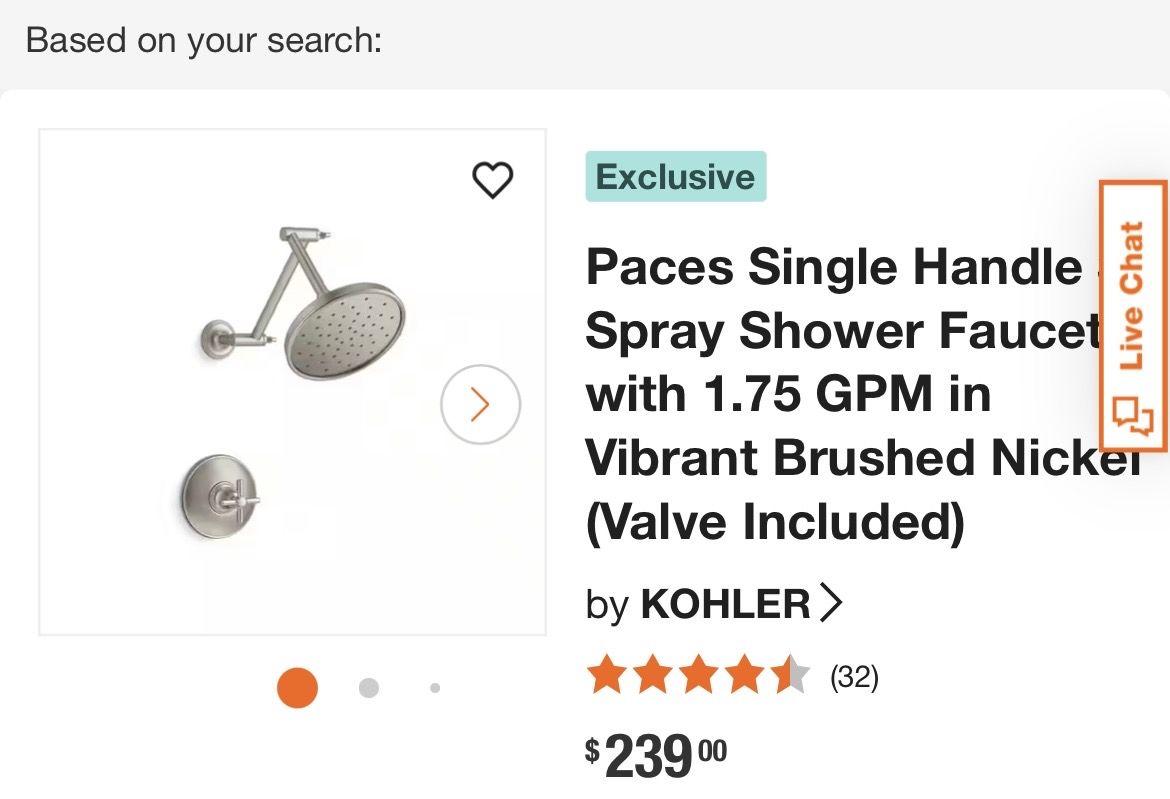
Task: Click the Exclusive badge
Action: click(675, 177)
